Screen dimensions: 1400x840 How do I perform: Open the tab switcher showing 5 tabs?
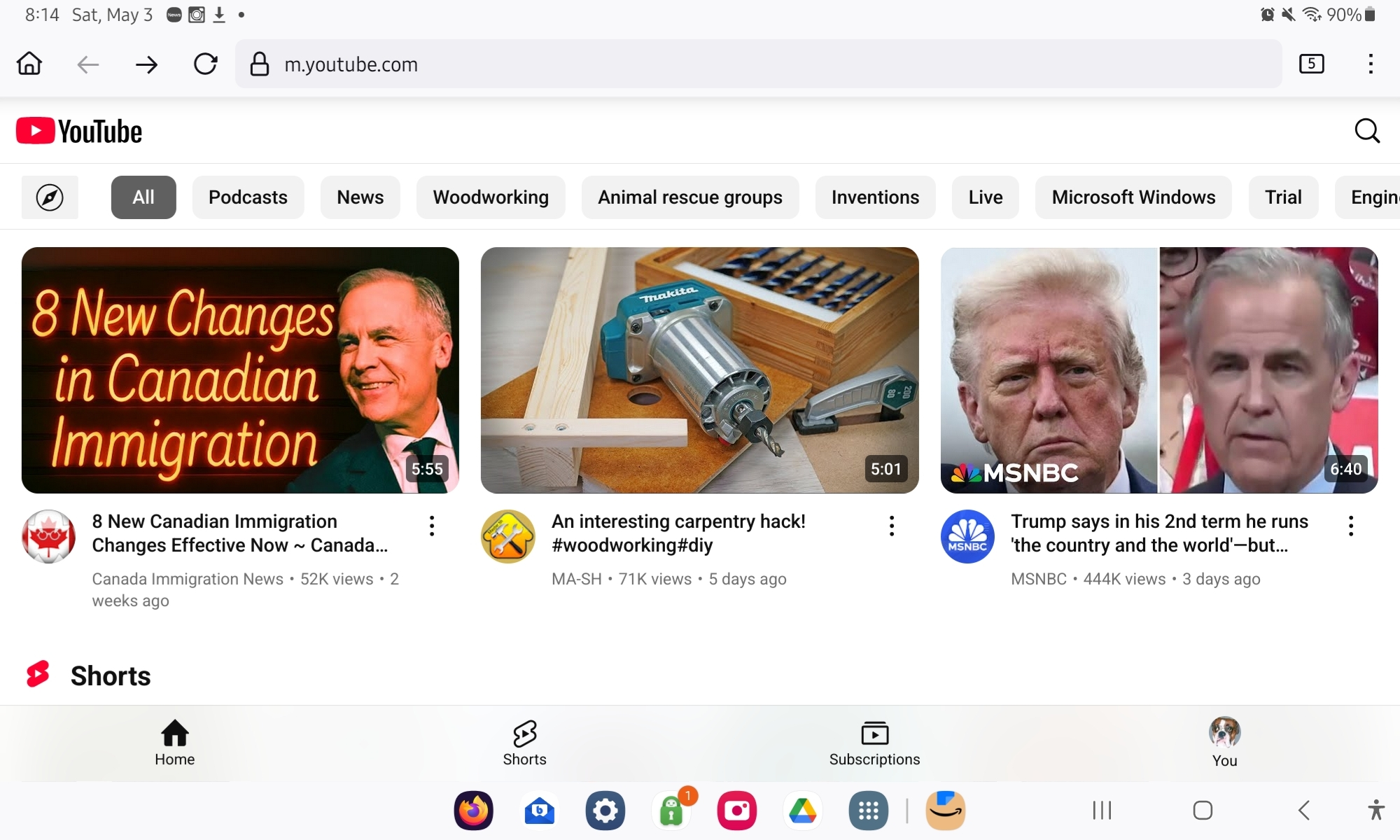[1311, 64]
